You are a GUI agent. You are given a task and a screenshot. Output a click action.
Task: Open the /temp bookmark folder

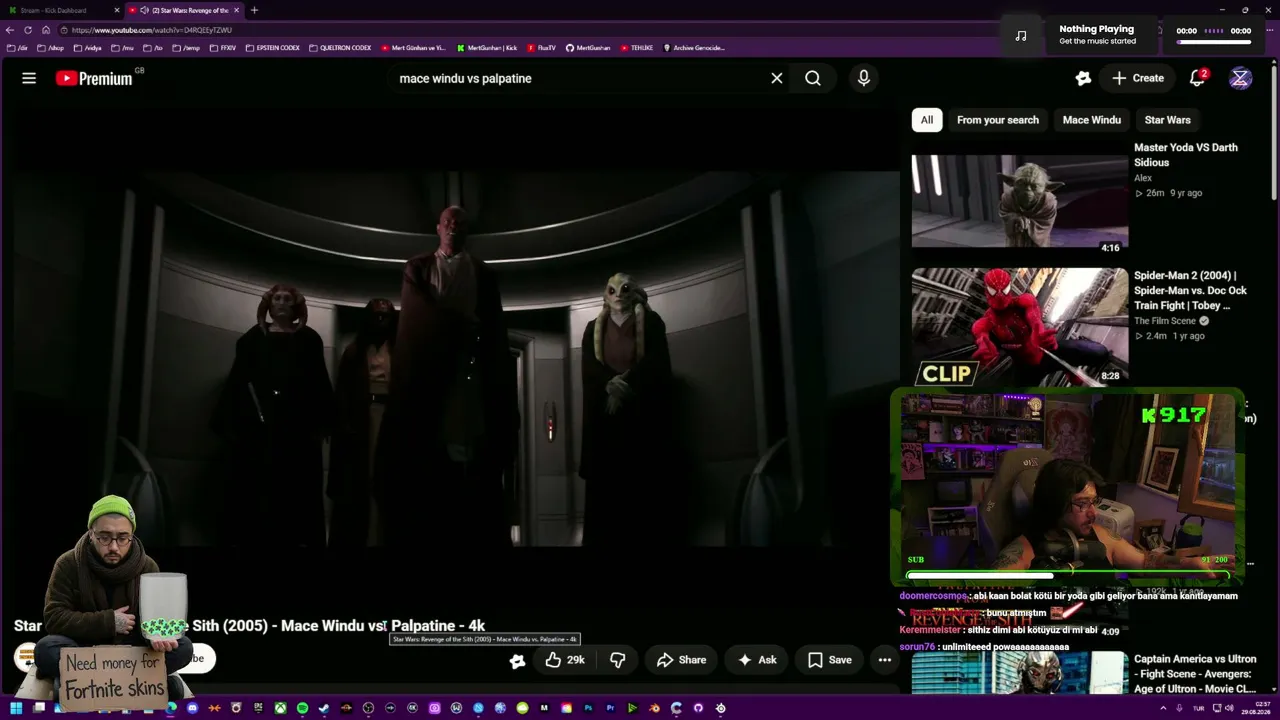point(186,48)
